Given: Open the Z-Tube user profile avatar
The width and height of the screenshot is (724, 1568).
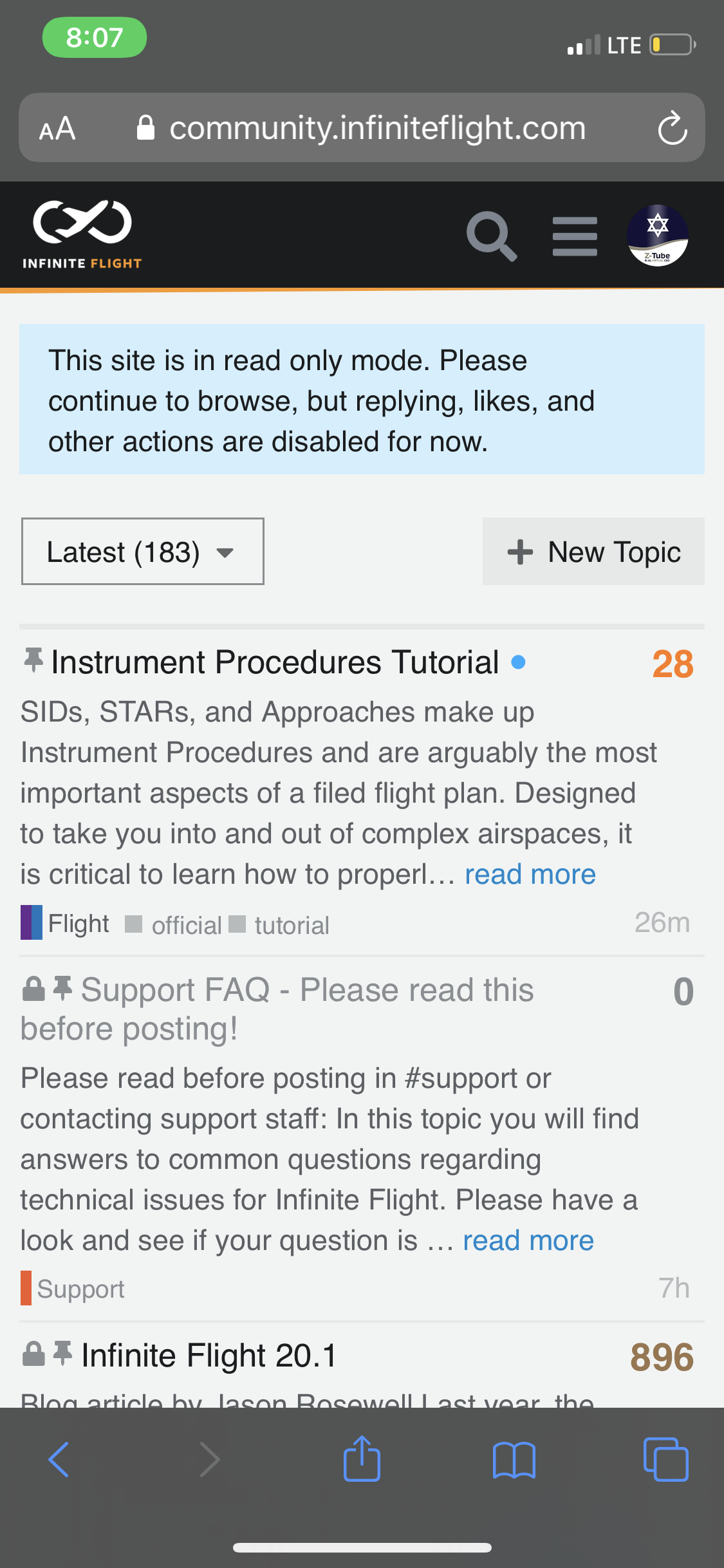Looking at the screenshot, I should point(657,236).
